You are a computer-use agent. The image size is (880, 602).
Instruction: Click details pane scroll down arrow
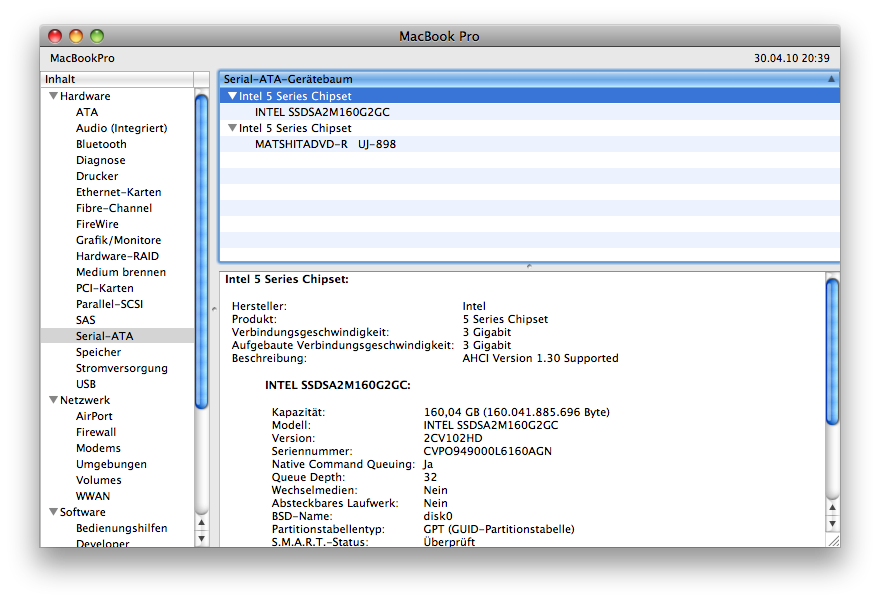click(833, 523)
